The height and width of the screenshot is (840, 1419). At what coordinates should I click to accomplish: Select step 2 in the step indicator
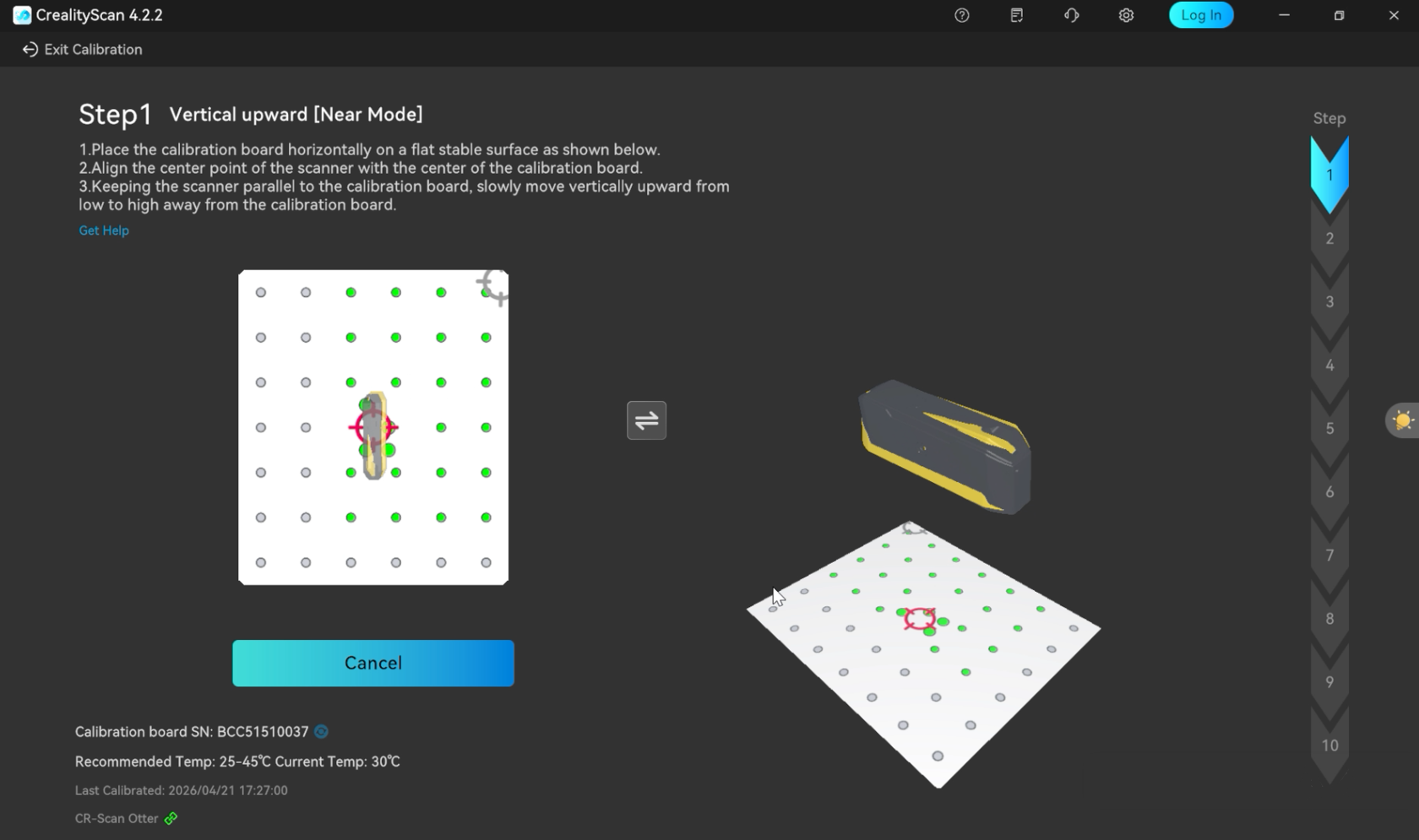click(x=1329, y=238)
